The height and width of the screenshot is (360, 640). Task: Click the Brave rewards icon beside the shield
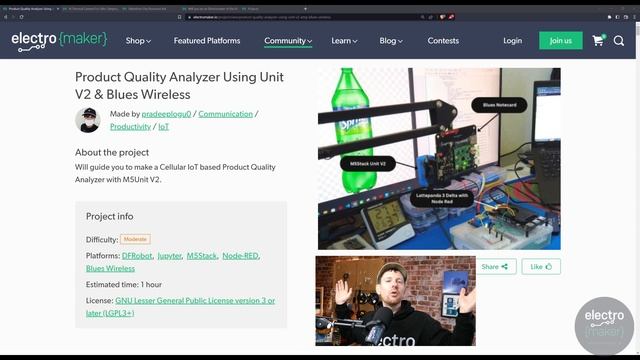(x=451, y=17)
